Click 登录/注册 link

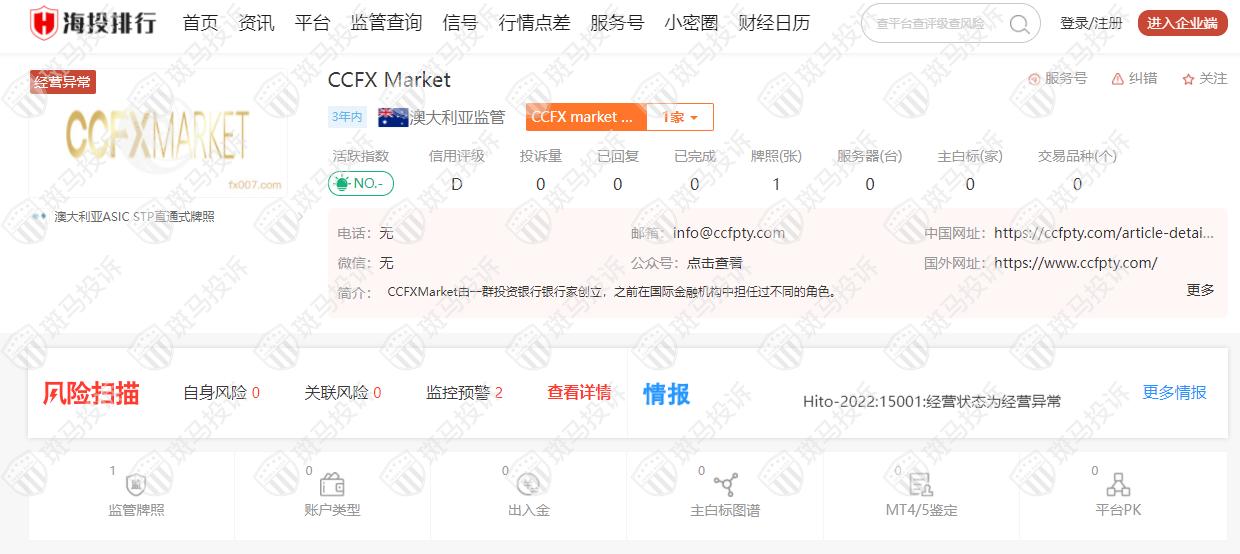coord(1091,23)
